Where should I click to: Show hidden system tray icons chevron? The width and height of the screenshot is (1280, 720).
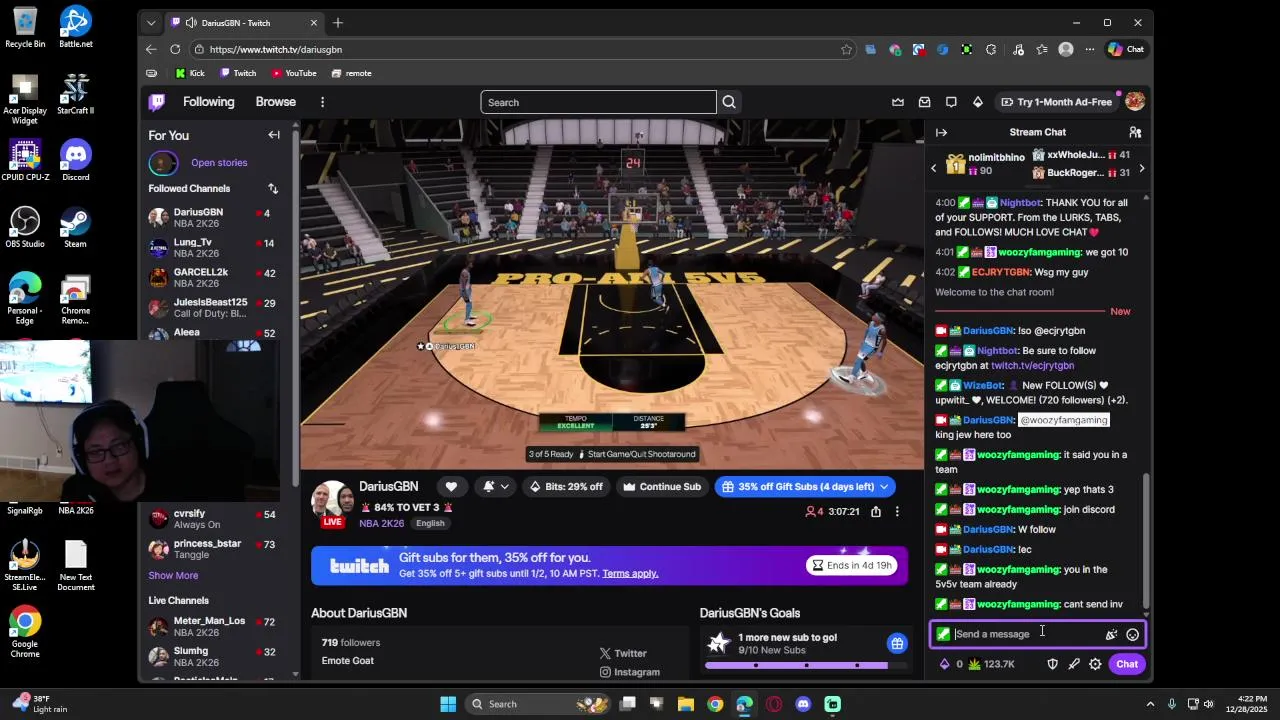tap(1150, 704)
